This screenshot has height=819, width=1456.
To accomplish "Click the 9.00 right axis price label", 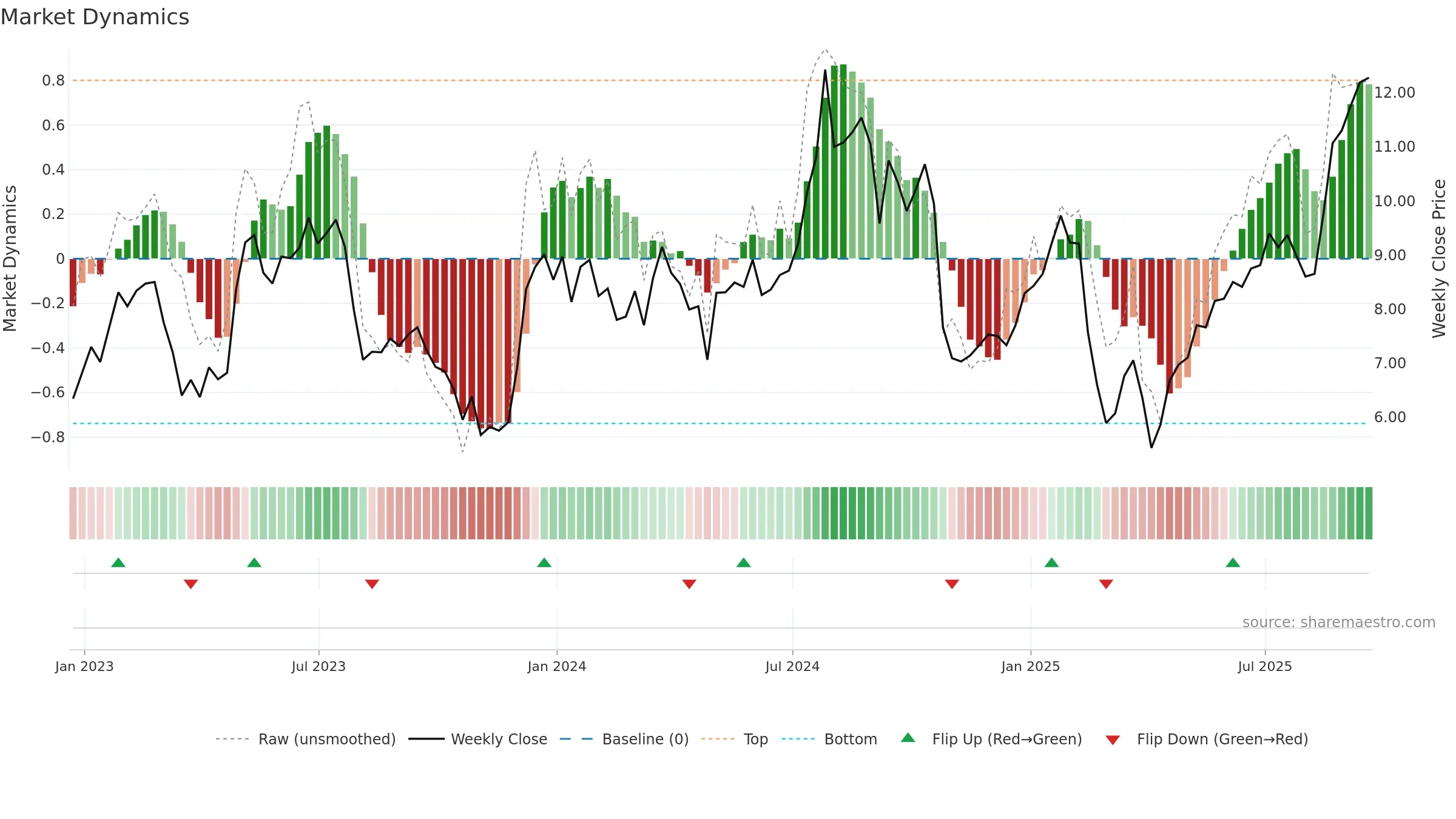I will pyautogui.click(x=1390, y=255).
